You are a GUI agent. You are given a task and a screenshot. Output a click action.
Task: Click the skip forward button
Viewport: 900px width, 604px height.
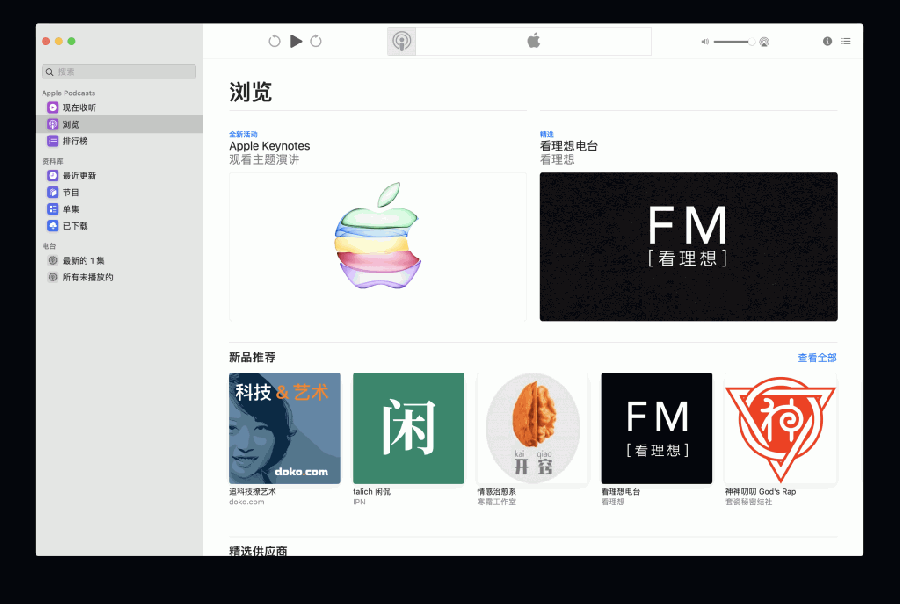coord(316,41)
